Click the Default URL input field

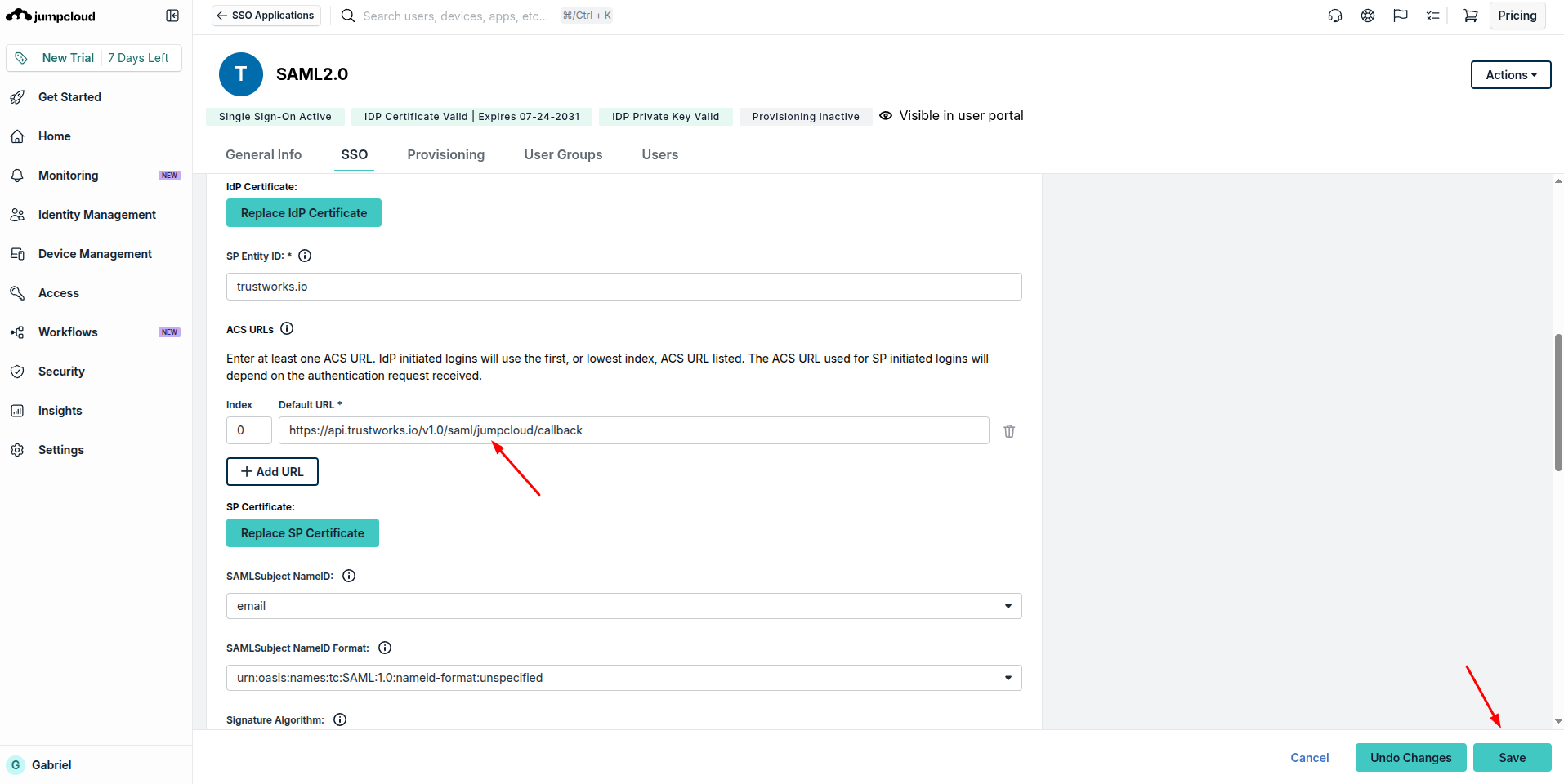click(634, 430)
